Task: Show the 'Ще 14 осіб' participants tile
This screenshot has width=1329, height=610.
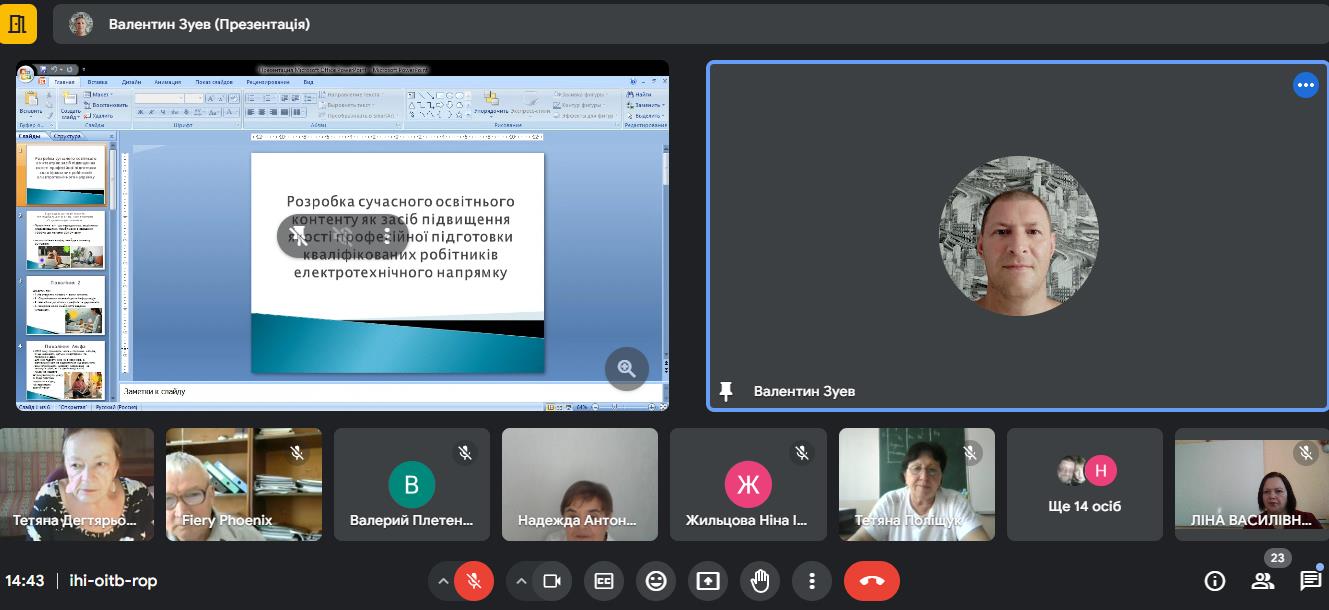Action: [1084, 485]
